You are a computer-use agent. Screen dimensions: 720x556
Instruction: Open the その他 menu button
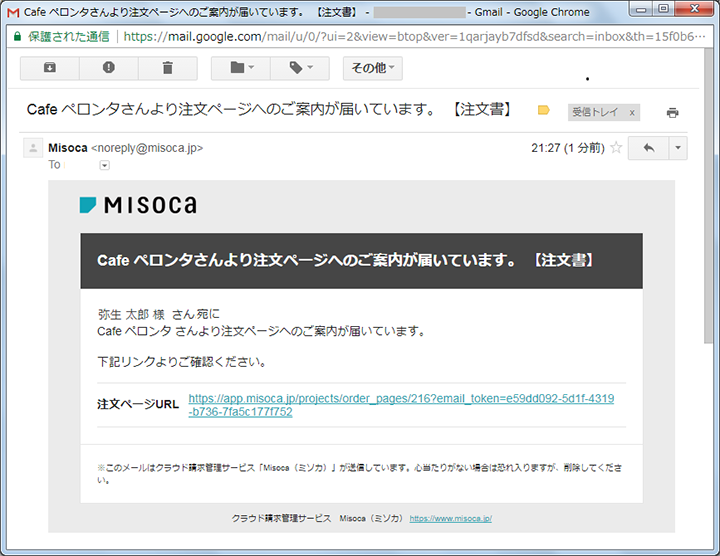[x=372, y=68]
